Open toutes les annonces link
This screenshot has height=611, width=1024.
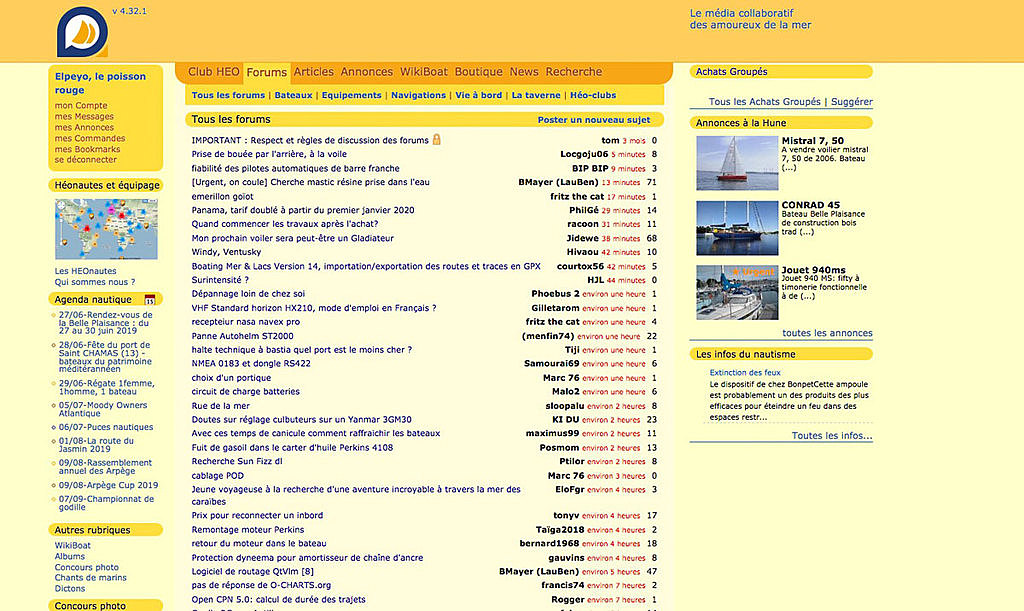pos(827,333)
